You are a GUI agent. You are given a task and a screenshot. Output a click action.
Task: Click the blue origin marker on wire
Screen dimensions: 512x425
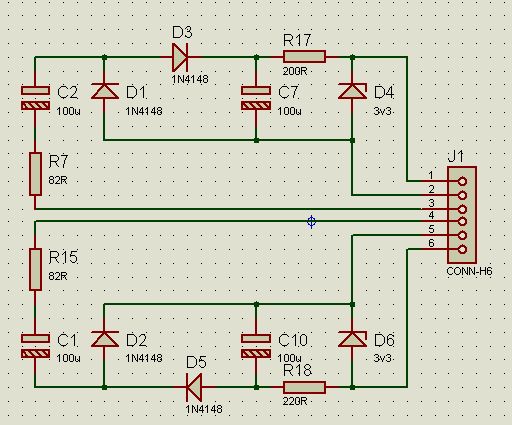[x=311, y=222]
